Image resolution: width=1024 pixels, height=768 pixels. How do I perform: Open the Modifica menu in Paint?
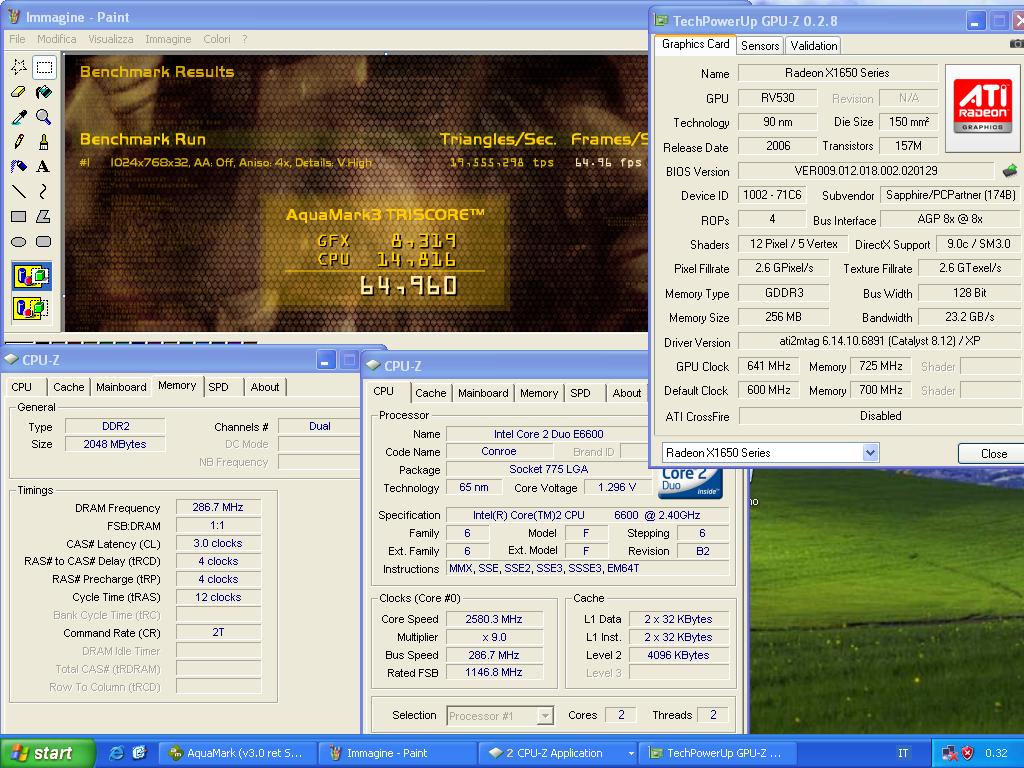click(57, 39)
